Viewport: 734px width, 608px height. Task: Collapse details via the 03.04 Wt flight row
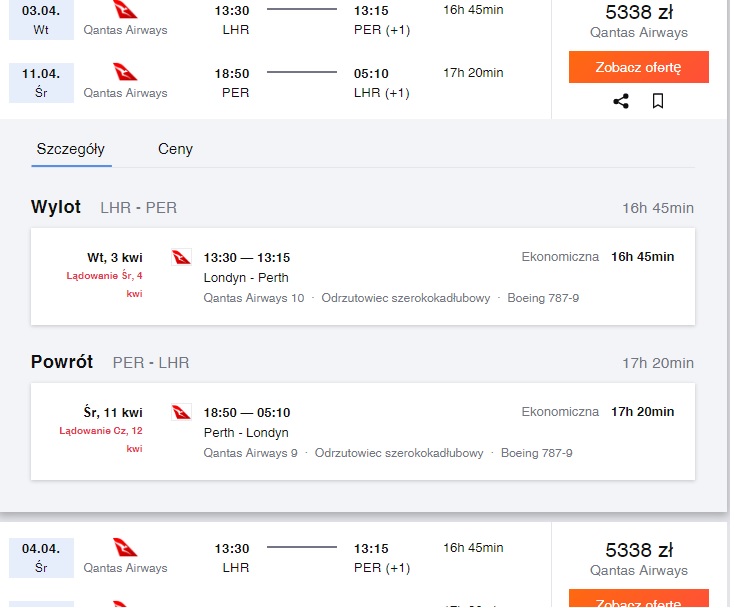pyautogui.click(x=276, y=20)
